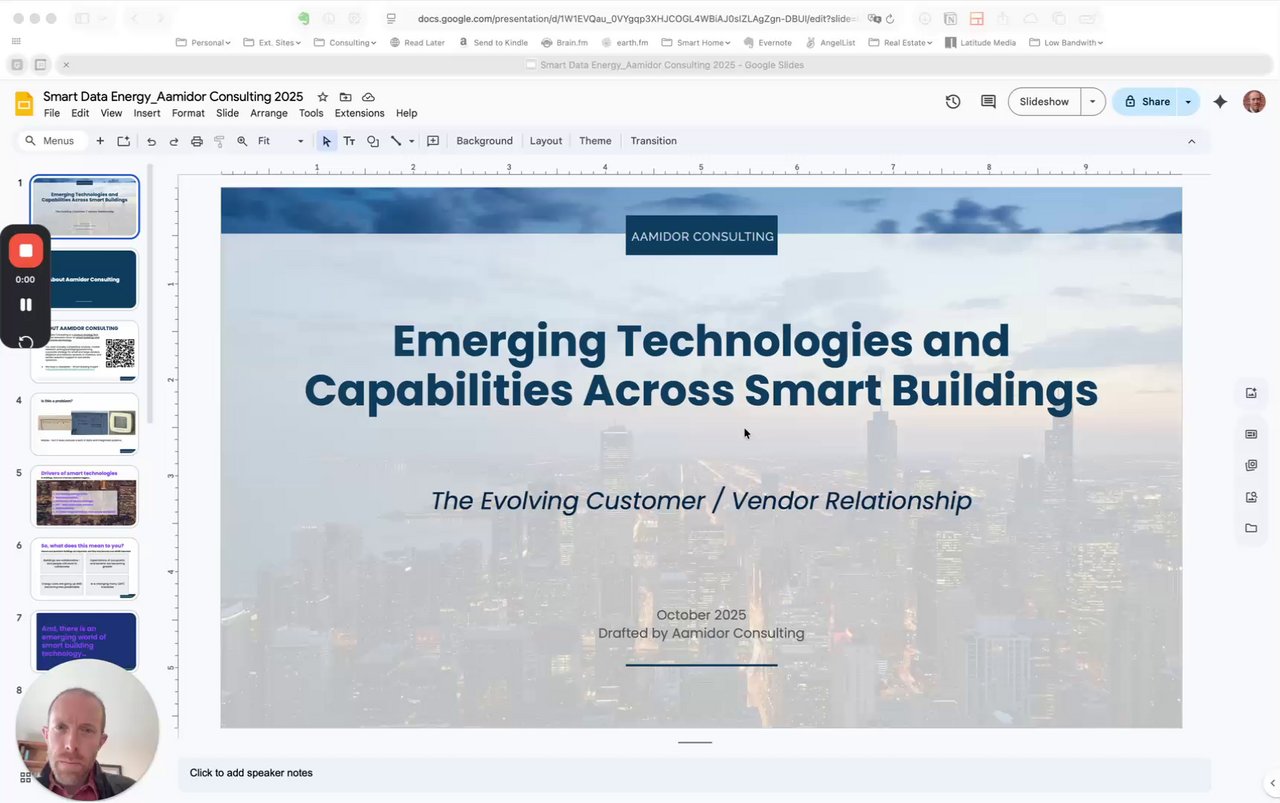Screen dimensions: 1280x803
Task: Click the Background button
Action: tap(484, 141)
